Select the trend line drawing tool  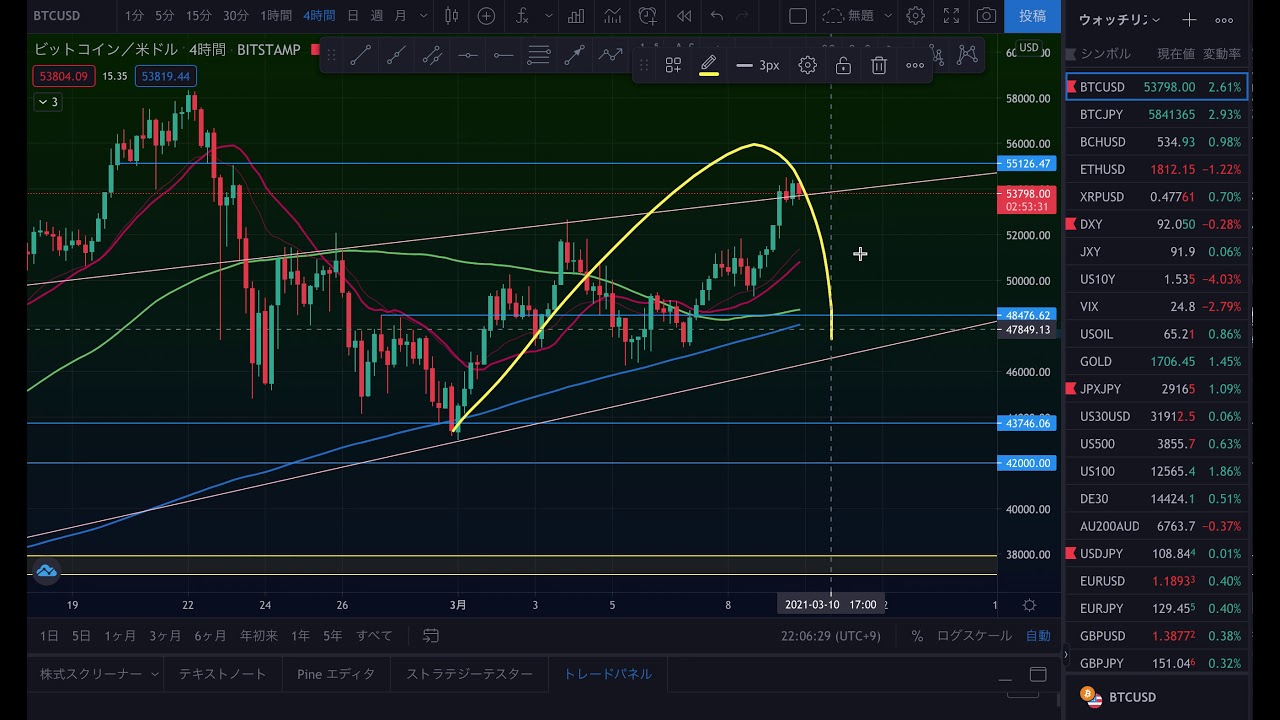click(x=361, y=56)
